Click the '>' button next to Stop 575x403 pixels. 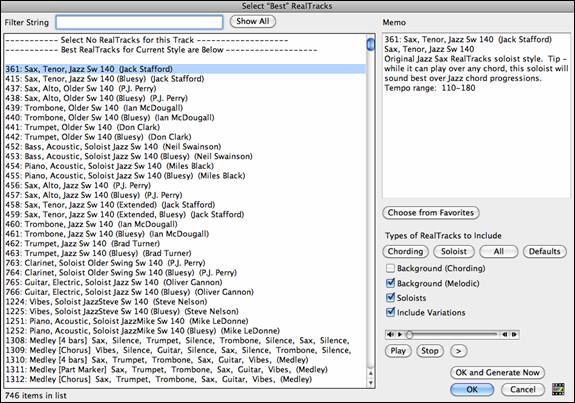458,351
